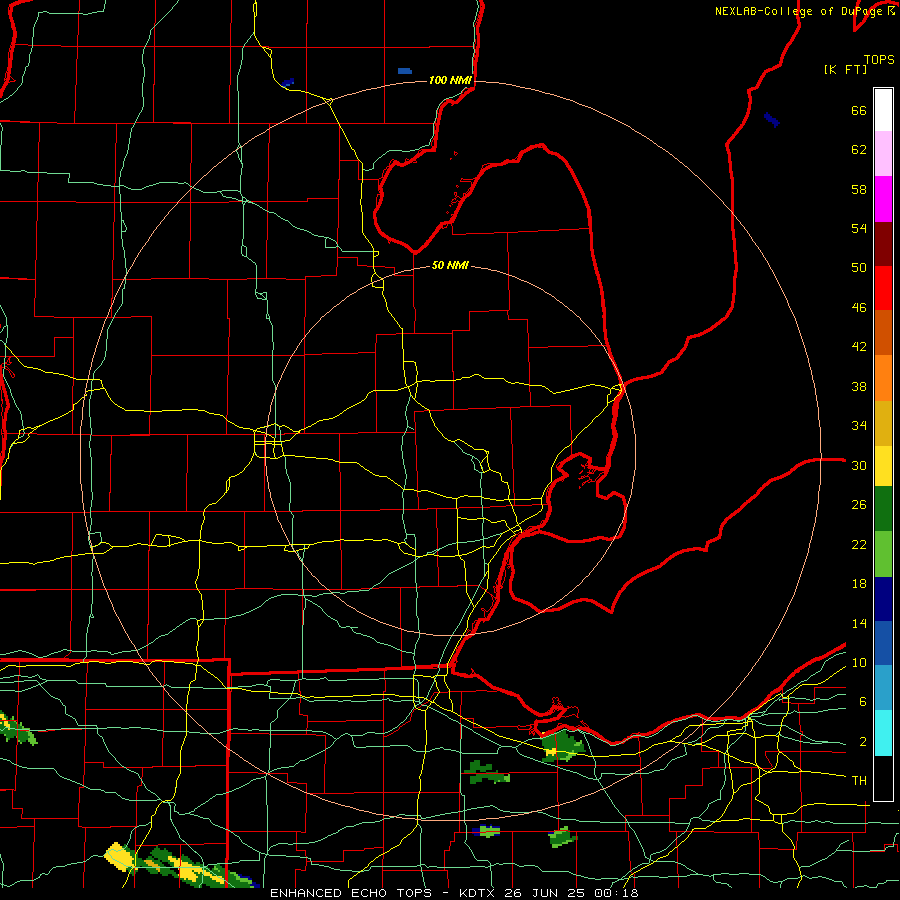Click the [K FT] units label

(x=845, y=69)
